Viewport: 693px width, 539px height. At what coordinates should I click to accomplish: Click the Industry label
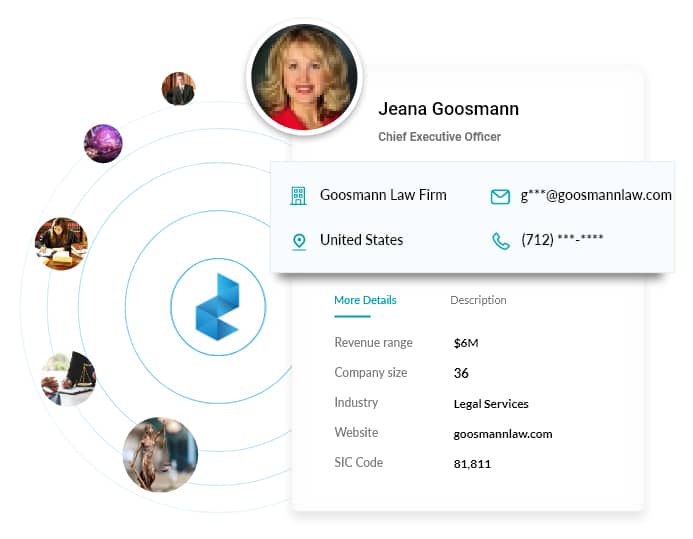tap(356, 402)
